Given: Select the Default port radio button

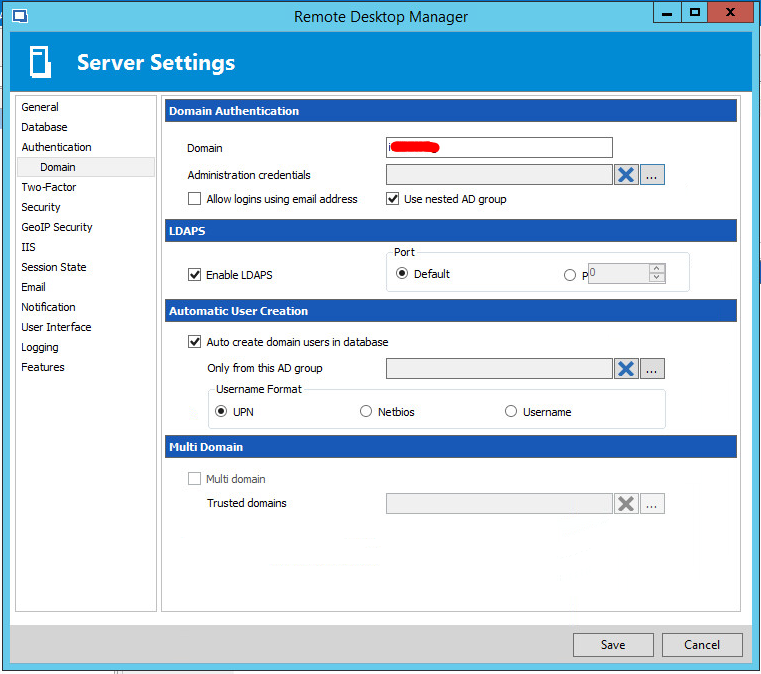Looking at the screenshot, I should click(x=401, y=274).
